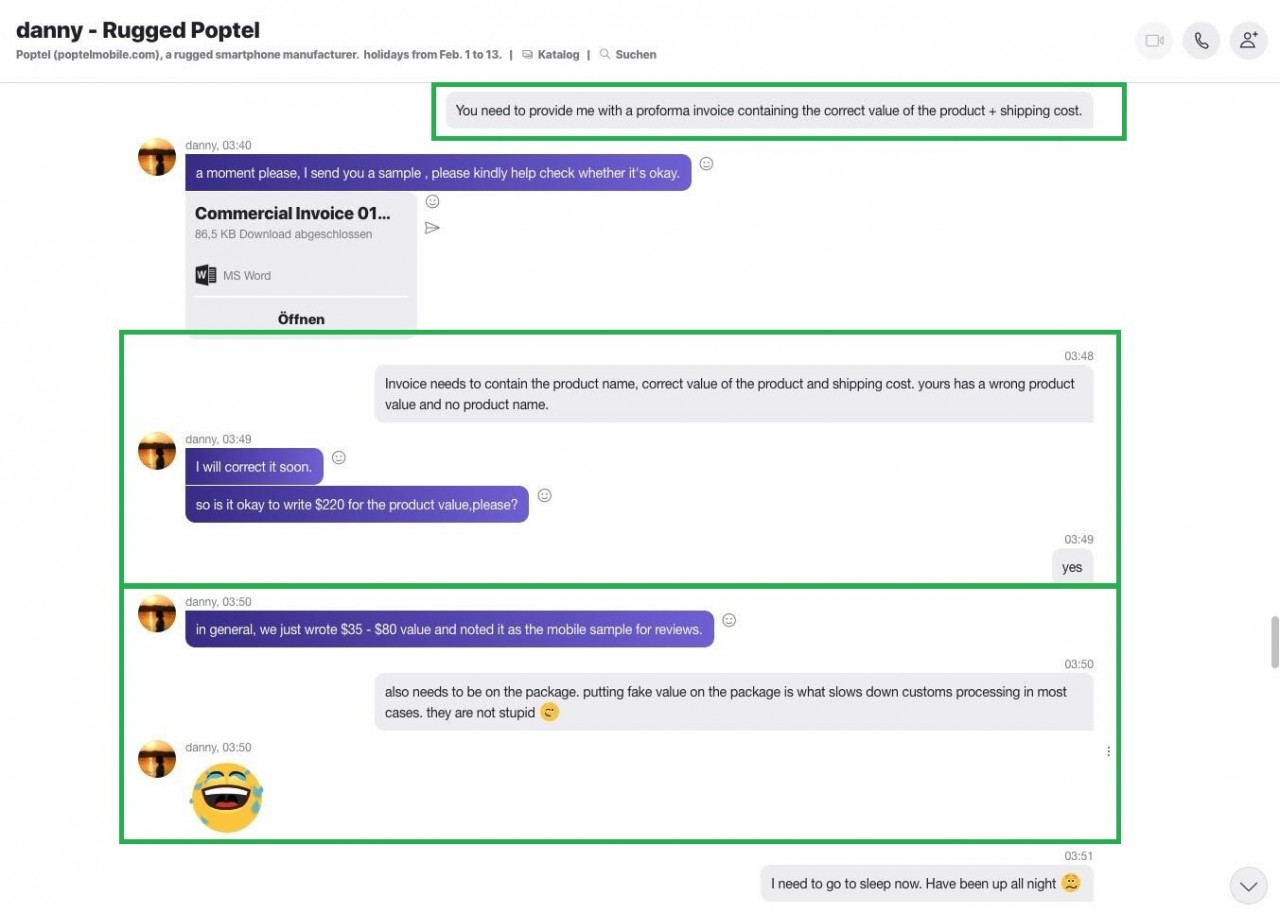
Task: Jump to latest messages with down chevron
Action: pyautogui.click(x=1248, y=885)
